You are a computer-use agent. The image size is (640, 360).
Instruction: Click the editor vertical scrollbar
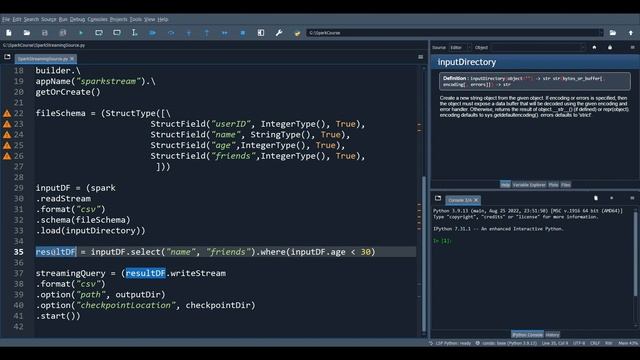(x=424, y=253)
